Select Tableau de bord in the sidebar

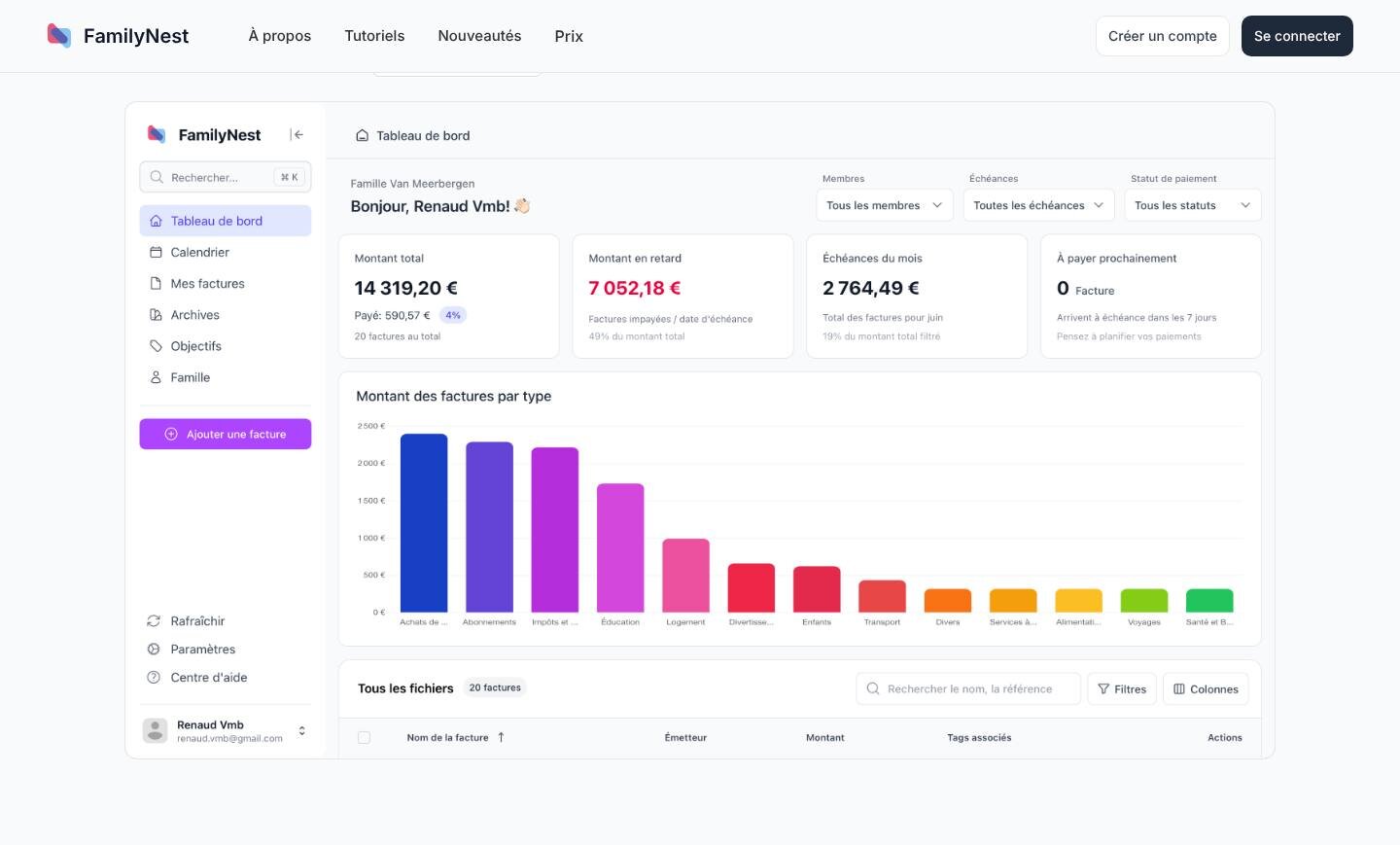[226, 221]
